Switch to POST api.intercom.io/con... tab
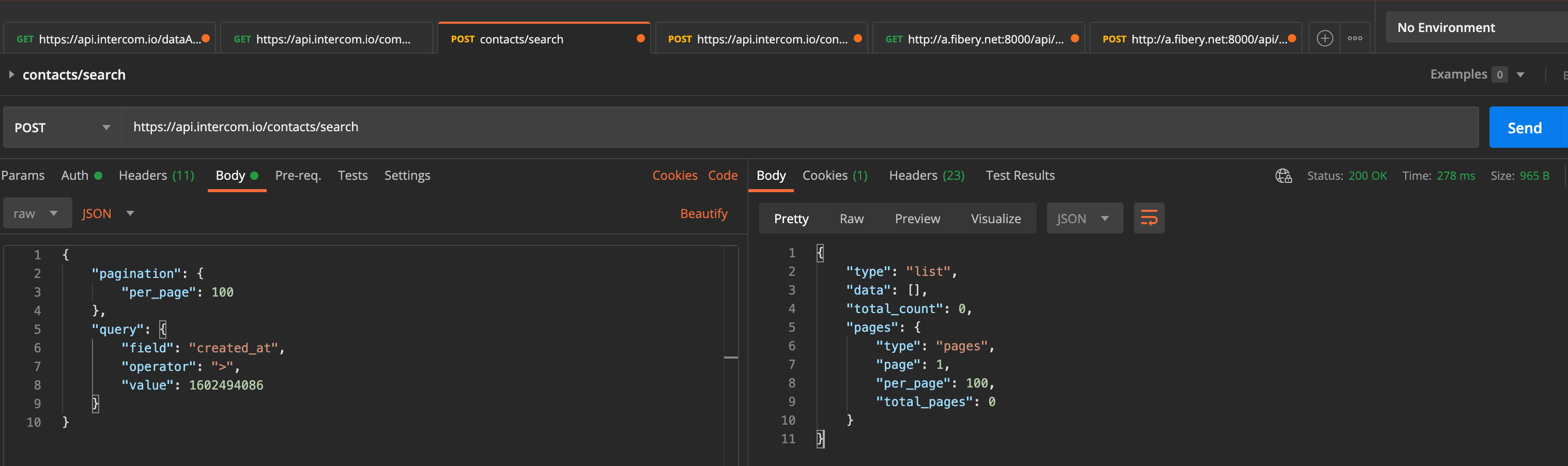The image size is (1568, 466). [760, 38]
